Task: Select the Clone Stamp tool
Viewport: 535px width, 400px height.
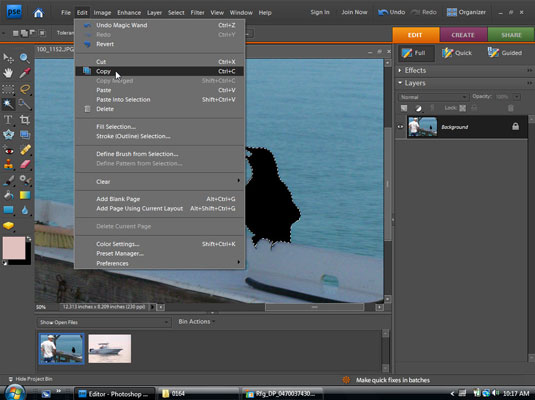Action: click(8, 165)
